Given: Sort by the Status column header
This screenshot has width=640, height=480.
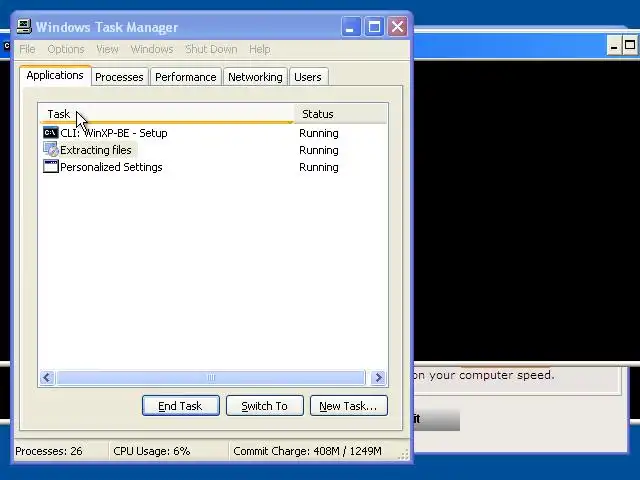Looking at the screenshot, I should [340, 114].
